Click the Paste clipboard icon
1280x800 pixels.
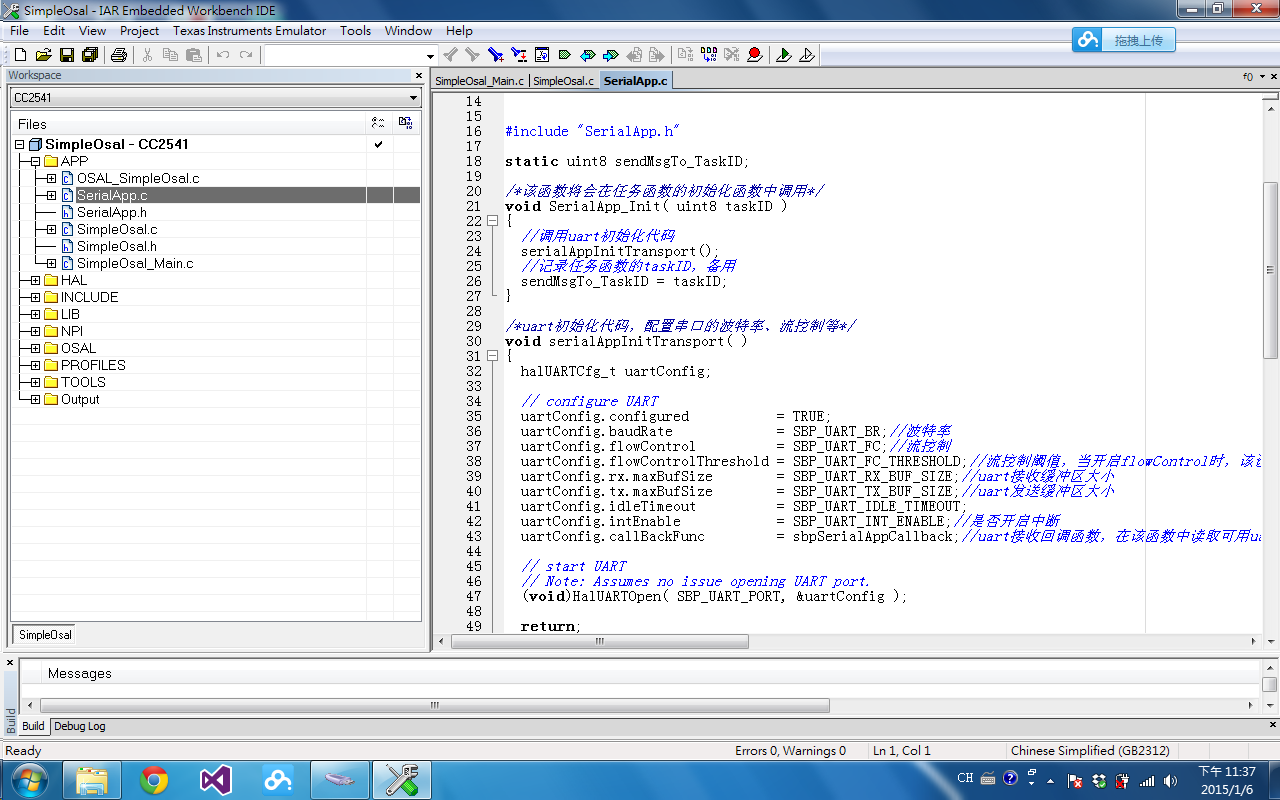coord(194,55)
